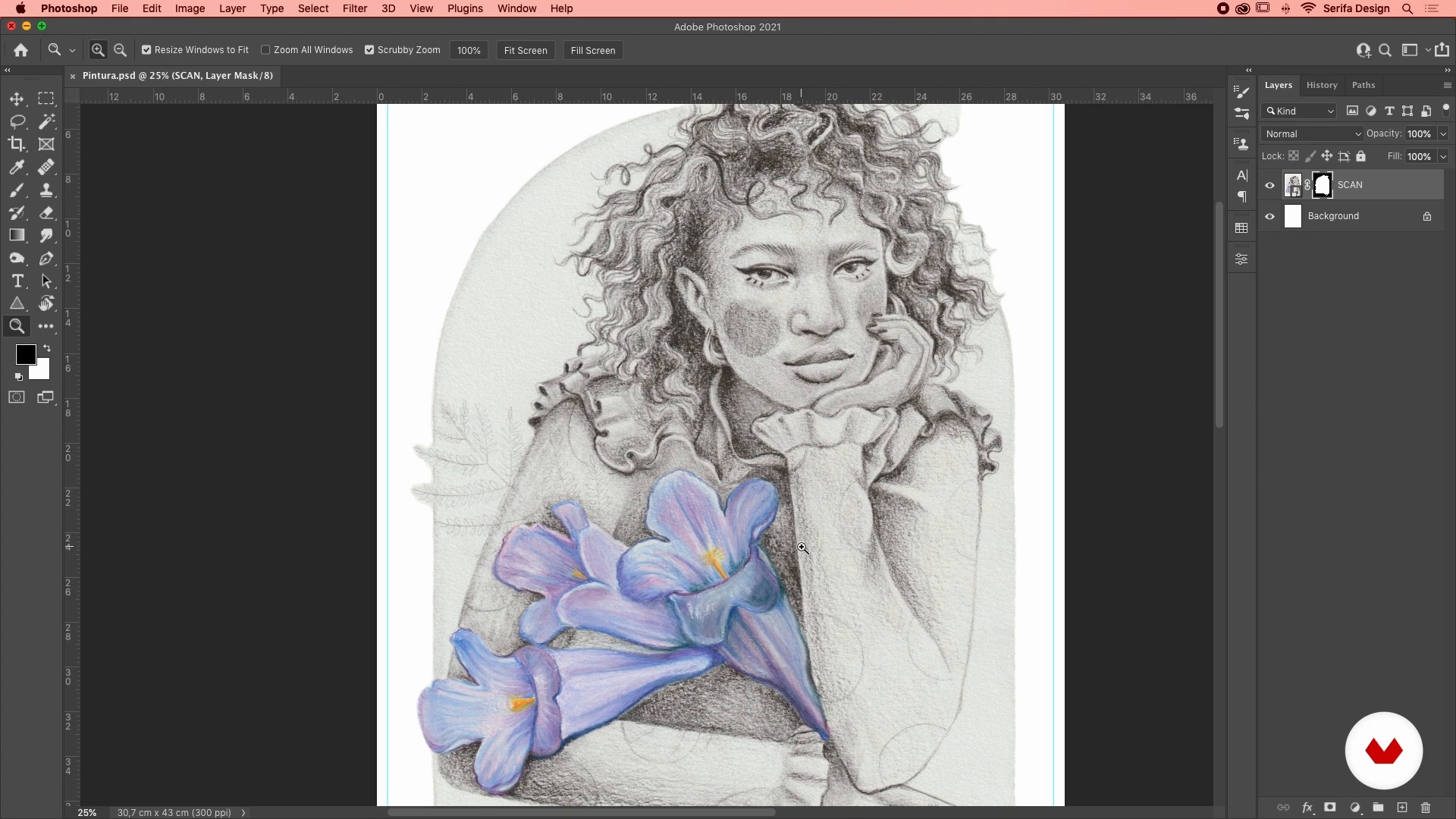The width and height of the screenshot is (1456, 819).
Task: Select the Rectangular Marquee tool
Action: point(46,99)
